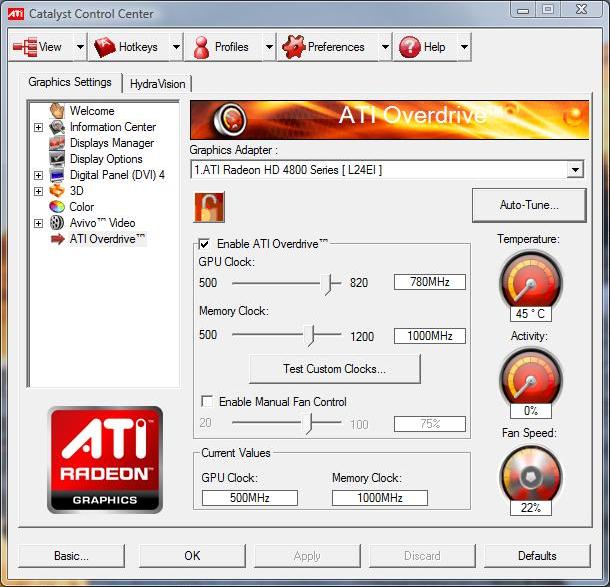
Task: Expand the Digital Panel (DVI) 4 node
Action: (x=39, y=175)
